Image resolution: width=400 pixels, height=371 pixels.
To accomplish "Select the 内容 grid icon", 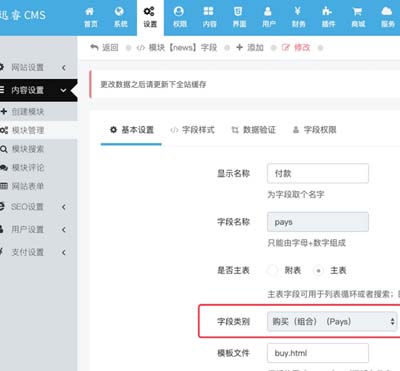I will pos(209,11).
